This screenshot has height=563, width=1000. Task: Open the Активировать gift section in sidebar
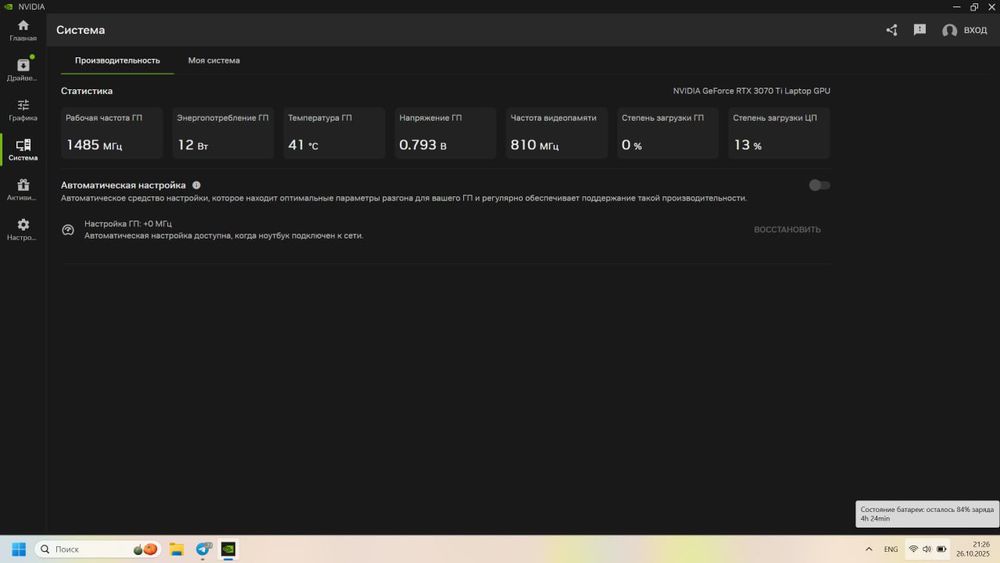23,189
